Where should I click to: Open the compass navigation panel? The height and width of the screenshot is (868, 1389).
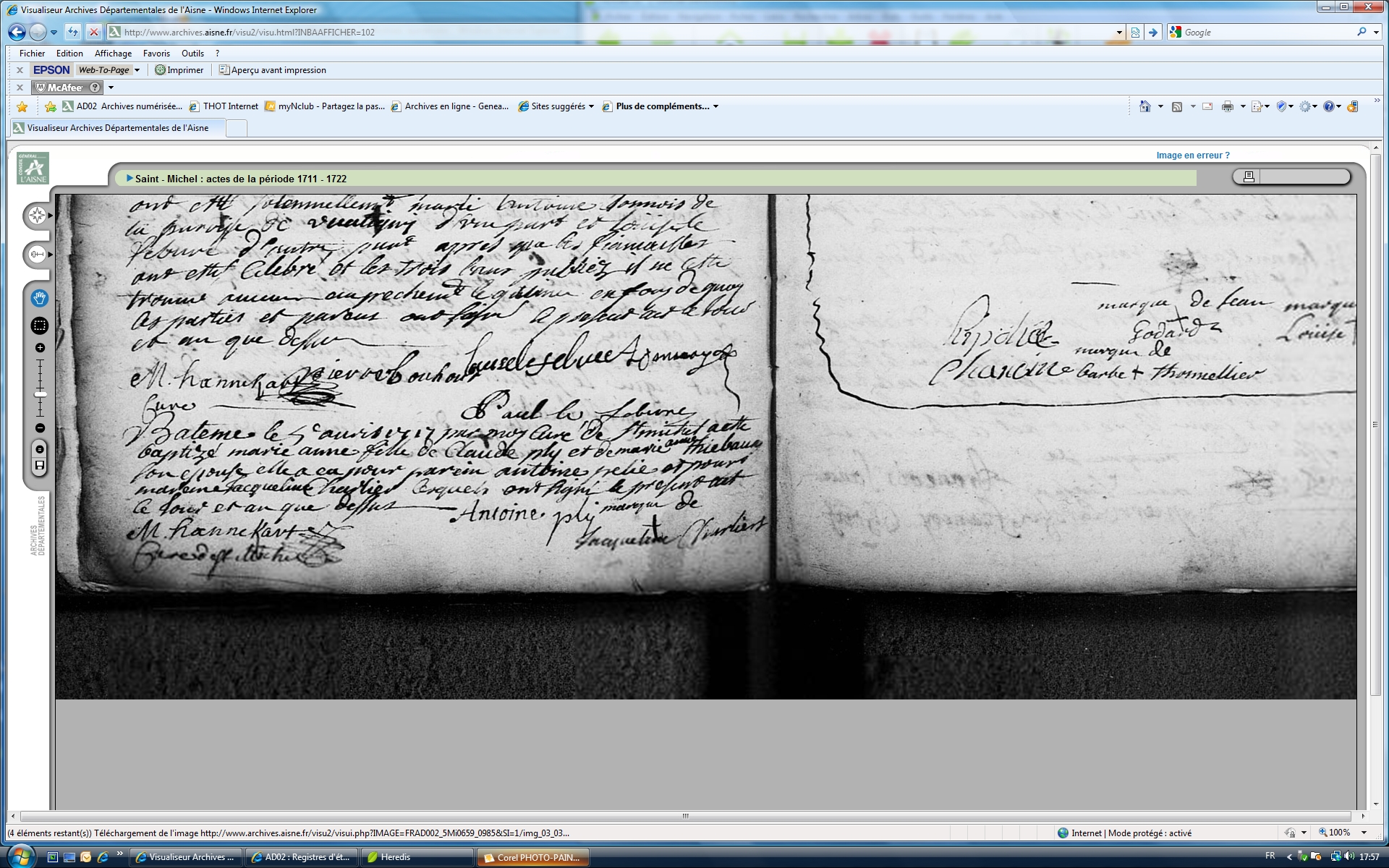(37, 216)
